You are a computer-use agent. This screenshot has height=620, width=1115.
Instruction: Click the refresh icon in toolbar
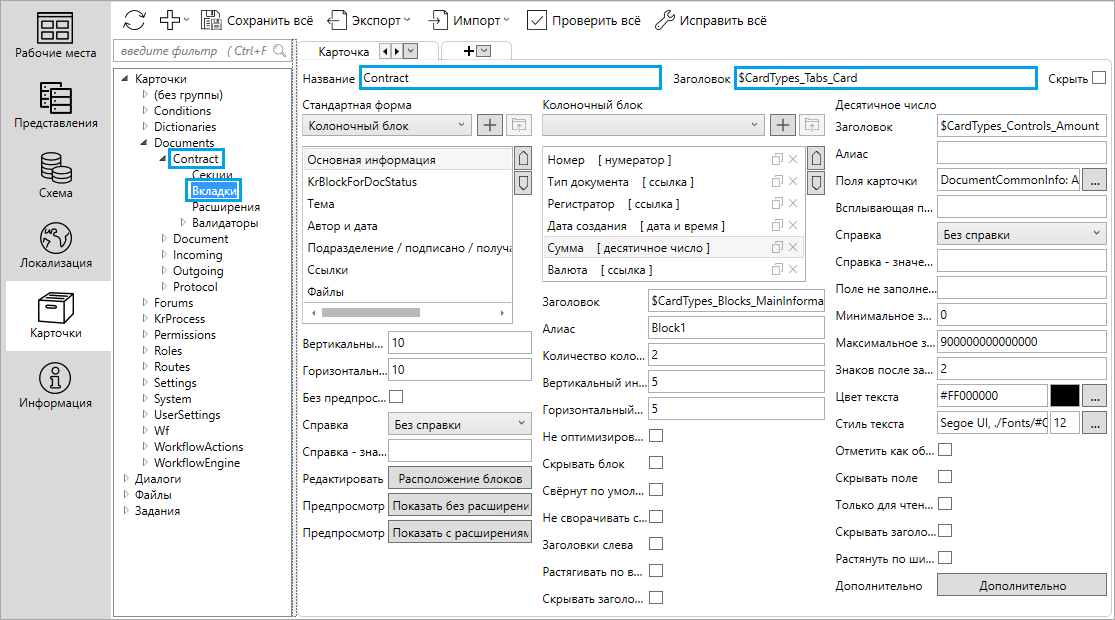[134, 20]
